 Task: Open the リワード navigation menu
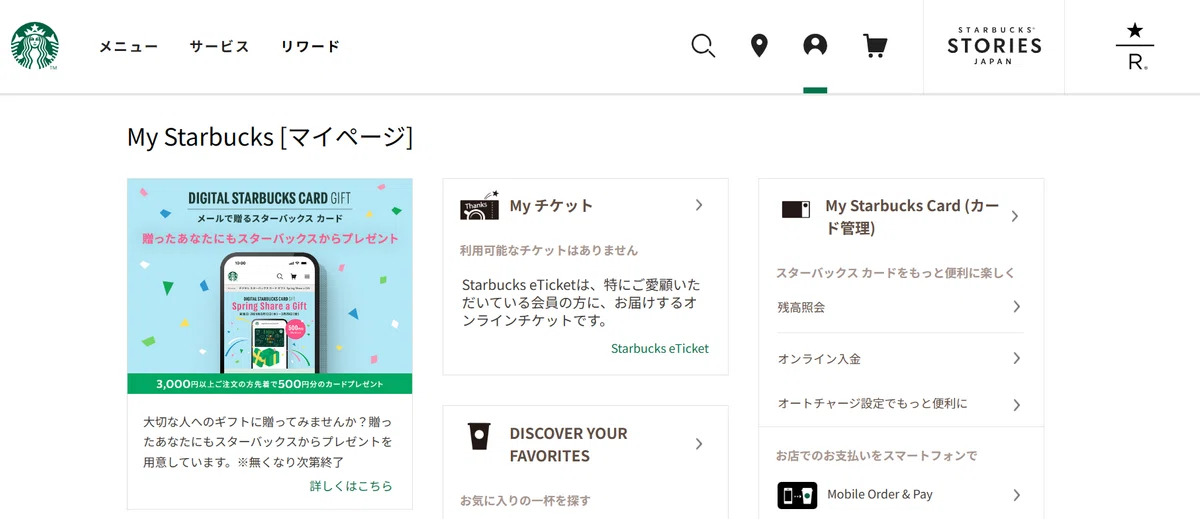click(x=310, y=46)
